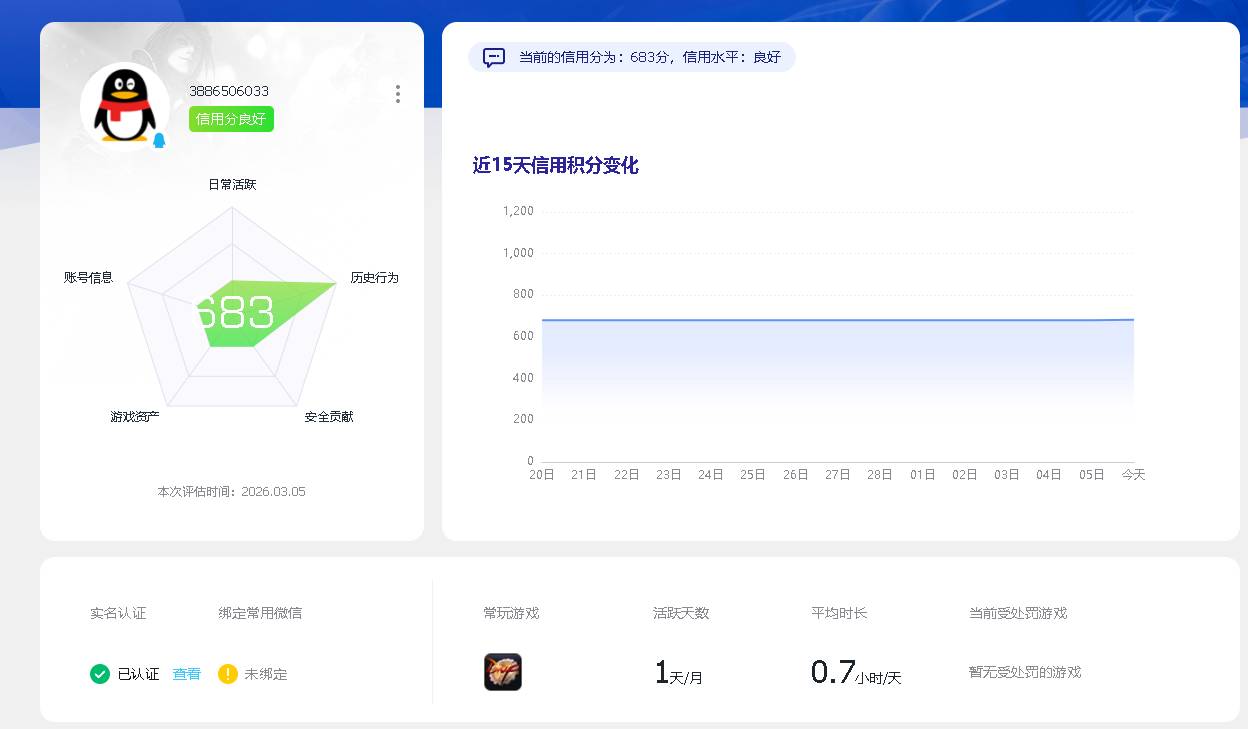Click the 今天 label on the chart axis

[x=1134, y=475]
